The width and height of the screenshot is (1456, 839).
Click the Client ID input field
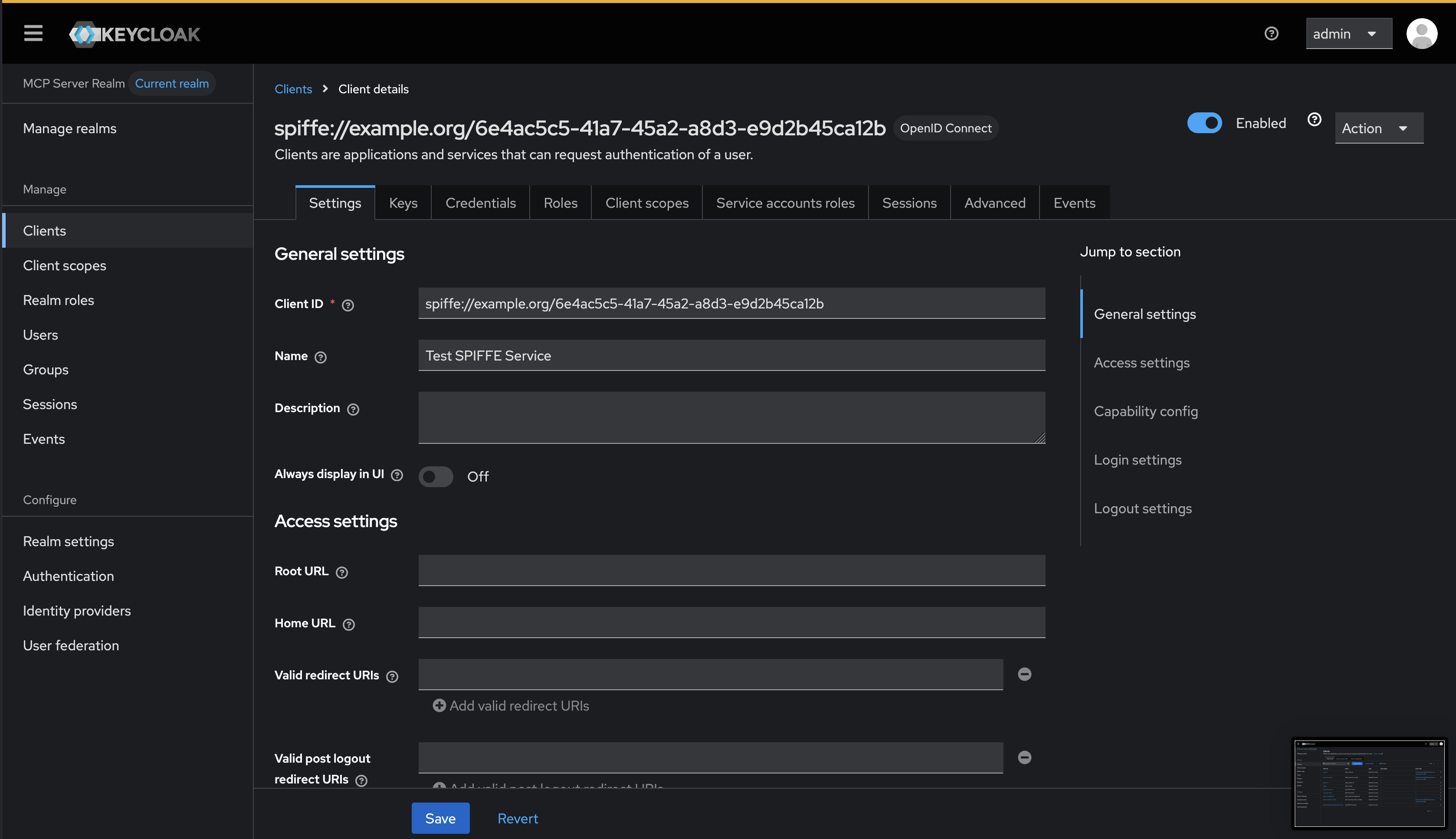click(x=731, y=303)
